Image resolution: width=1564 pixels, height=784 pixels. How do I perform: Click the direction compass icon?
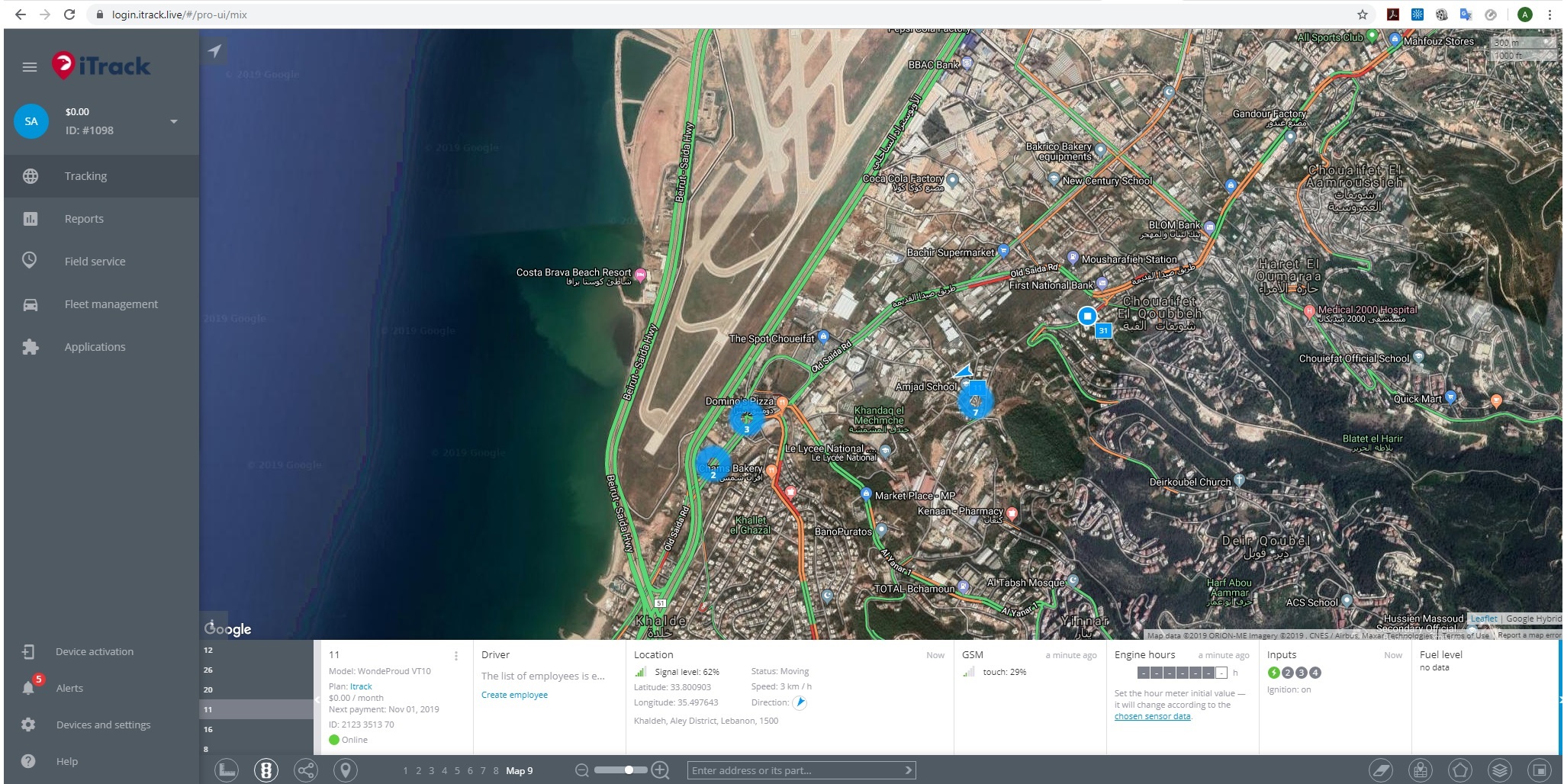click(800, 703)
